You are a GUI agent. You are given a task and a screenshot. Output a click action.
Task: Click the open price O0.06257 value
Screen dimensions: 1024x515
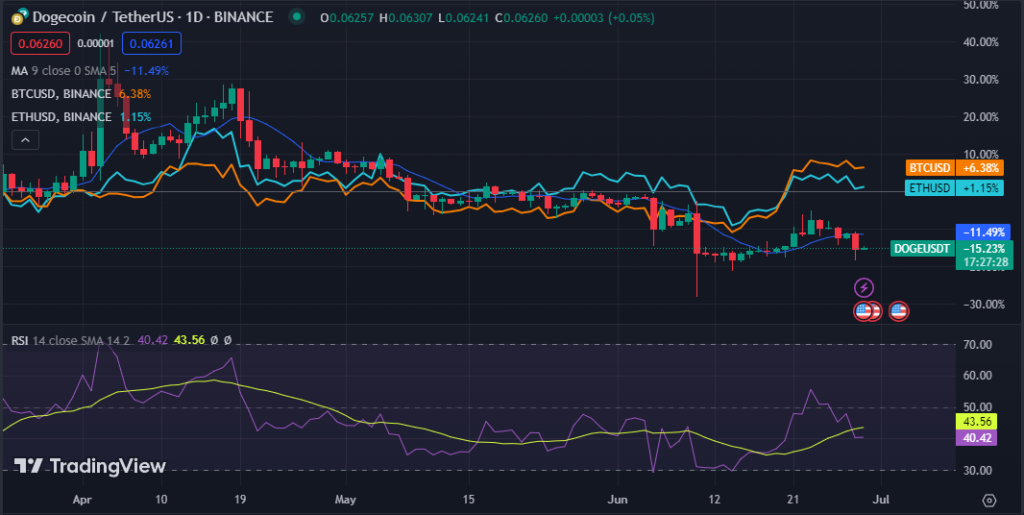pos(347,18)
